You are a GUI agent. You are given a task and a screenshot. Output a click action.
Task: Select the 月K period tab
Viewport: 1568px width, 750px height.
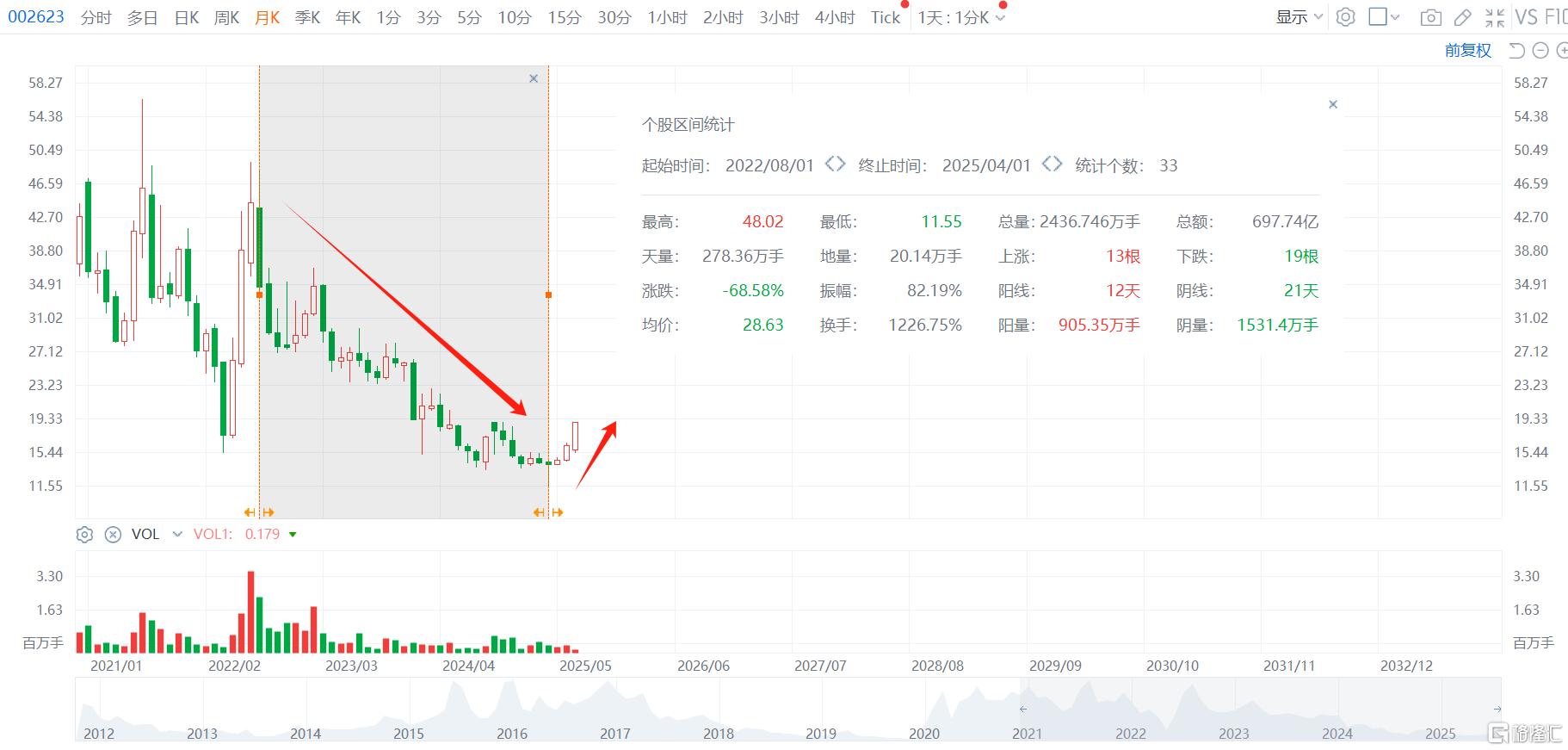pos(268,18)
